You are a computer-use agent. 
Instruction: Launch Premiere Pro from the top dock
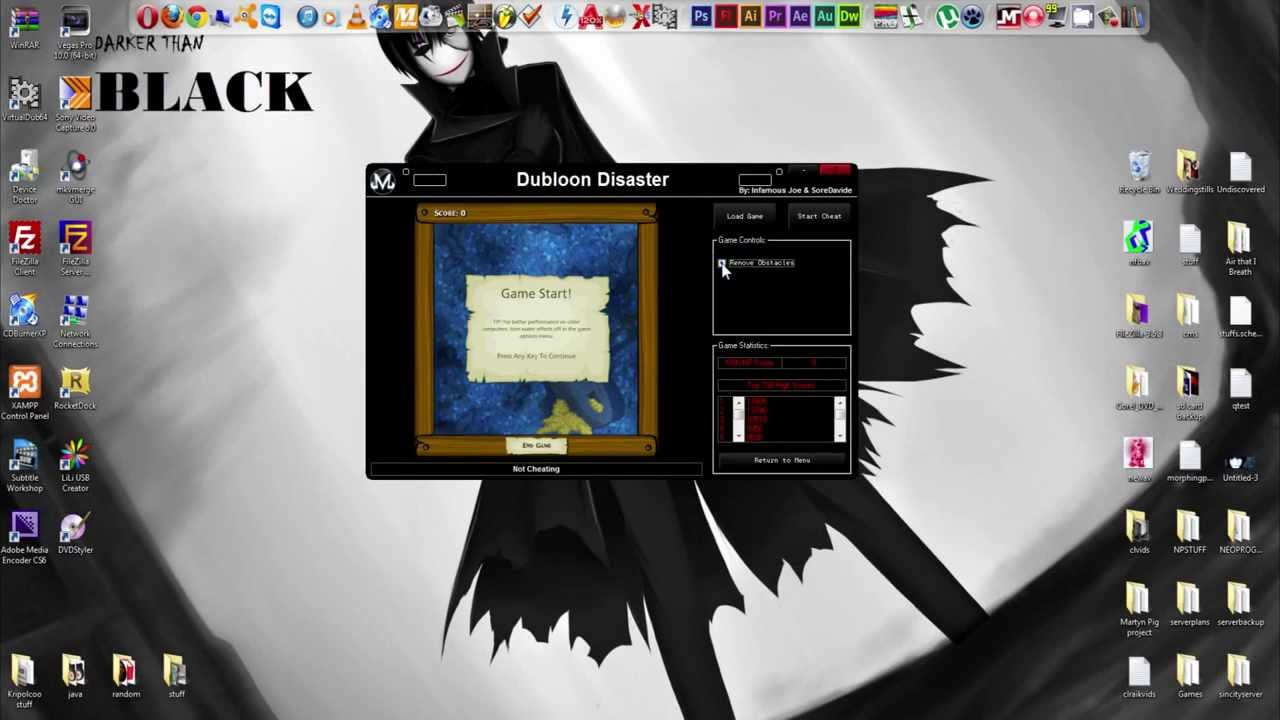coord(775,17)
